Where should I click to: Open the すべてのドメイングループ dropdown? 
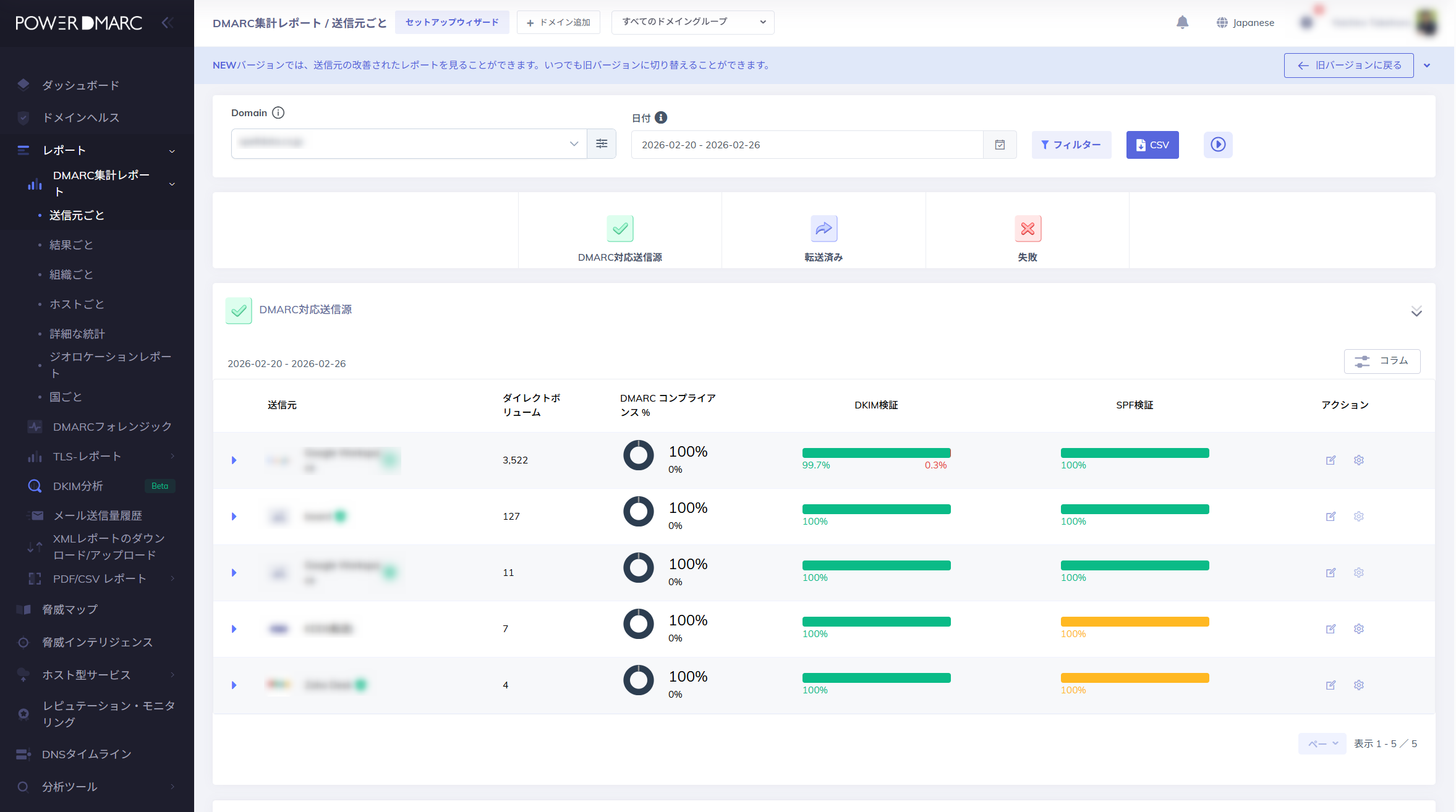(692, 22)
